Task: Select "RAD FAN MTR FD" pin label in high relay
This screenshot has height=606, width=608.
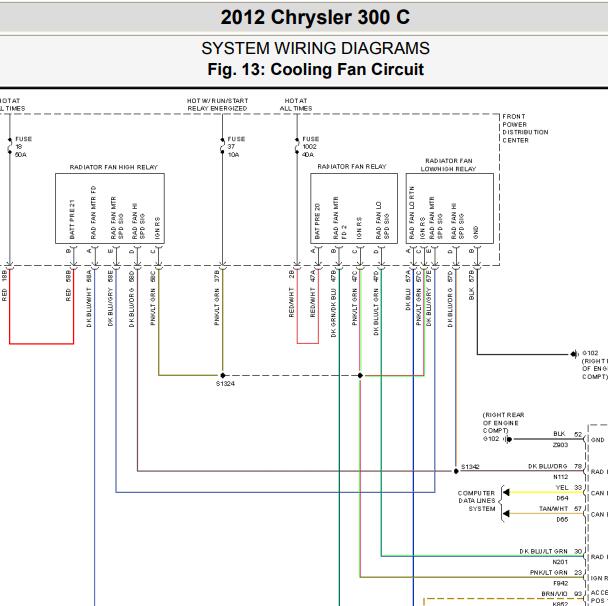Action: pyautogui.click(x=93, y=212)
